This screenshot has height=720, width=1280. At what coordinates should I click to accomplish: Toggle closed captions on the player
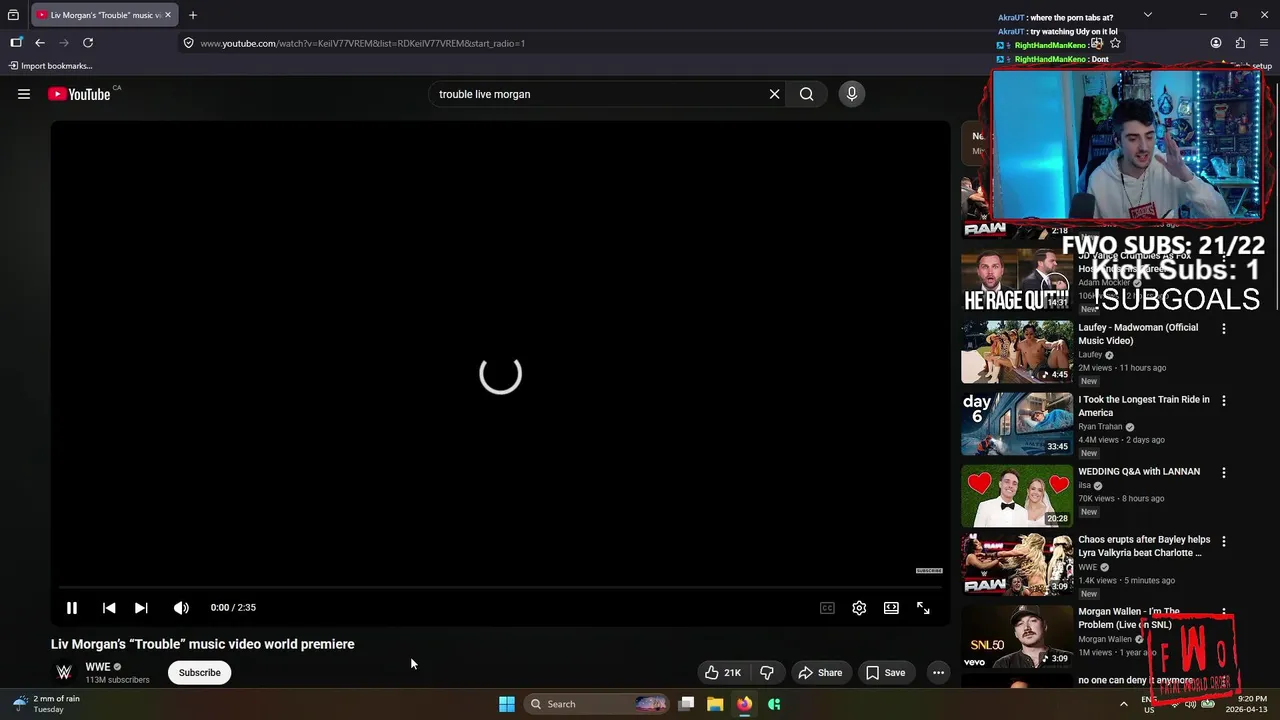click(x=827, y=608)
